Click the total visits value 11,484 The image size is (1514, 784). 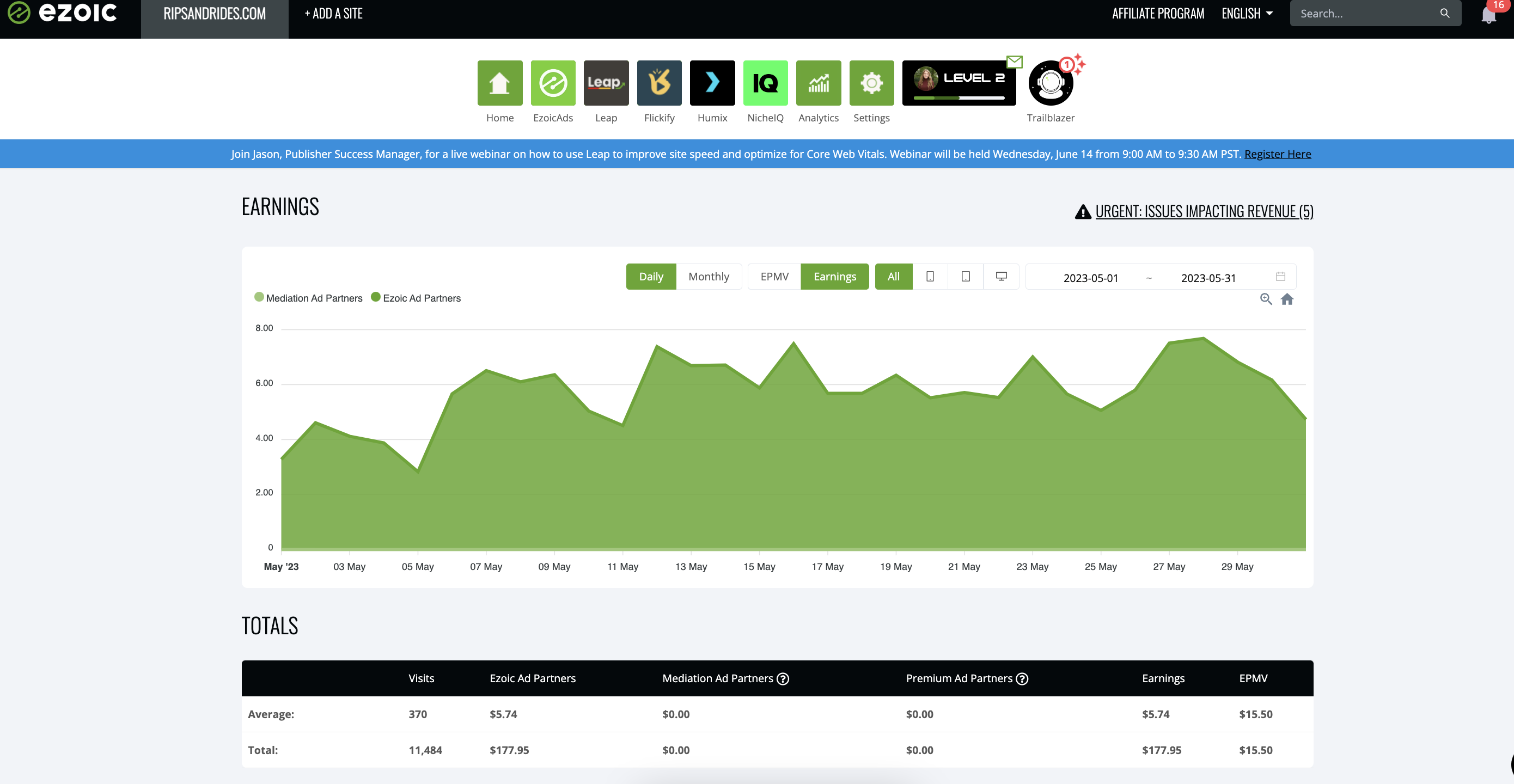[425, 750]
